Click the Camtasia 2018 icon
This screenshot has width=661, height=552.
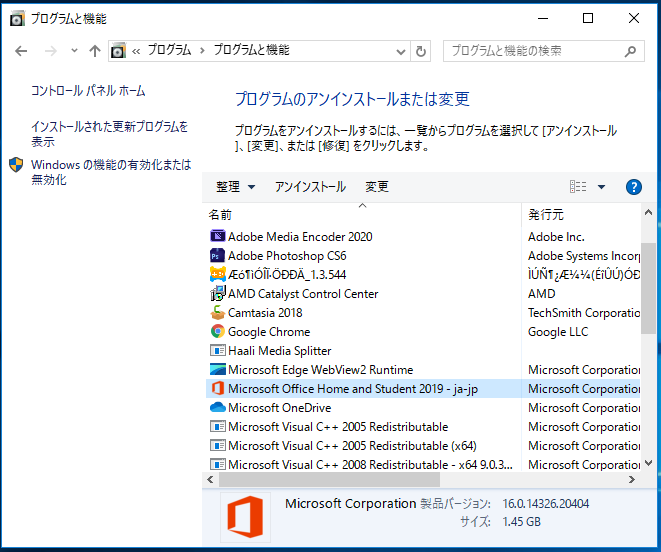[x=218, y=312]
